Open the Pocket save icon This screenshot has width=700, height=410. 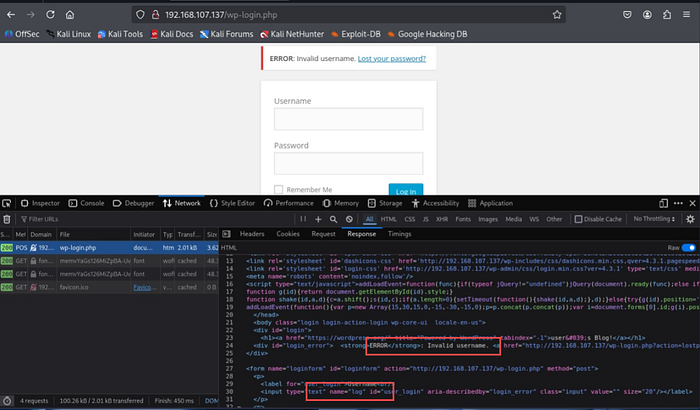(627, 15)
